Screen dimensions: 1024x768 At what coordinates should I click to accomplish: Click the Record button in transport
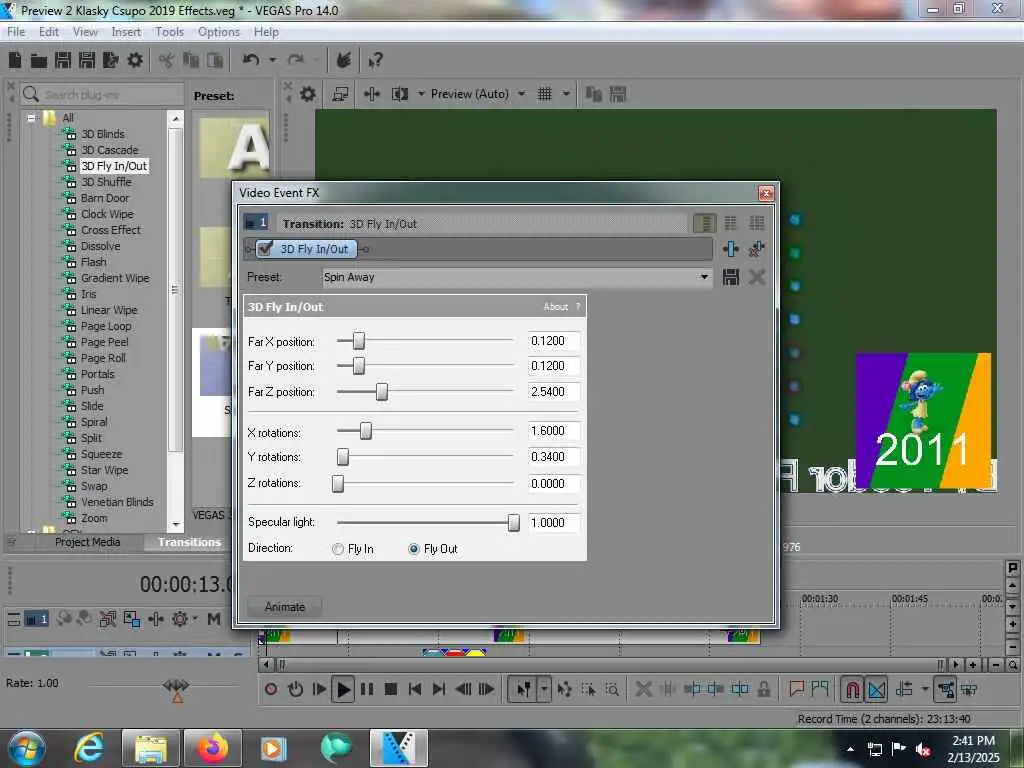pyautogui.click(x=271, y=689)
